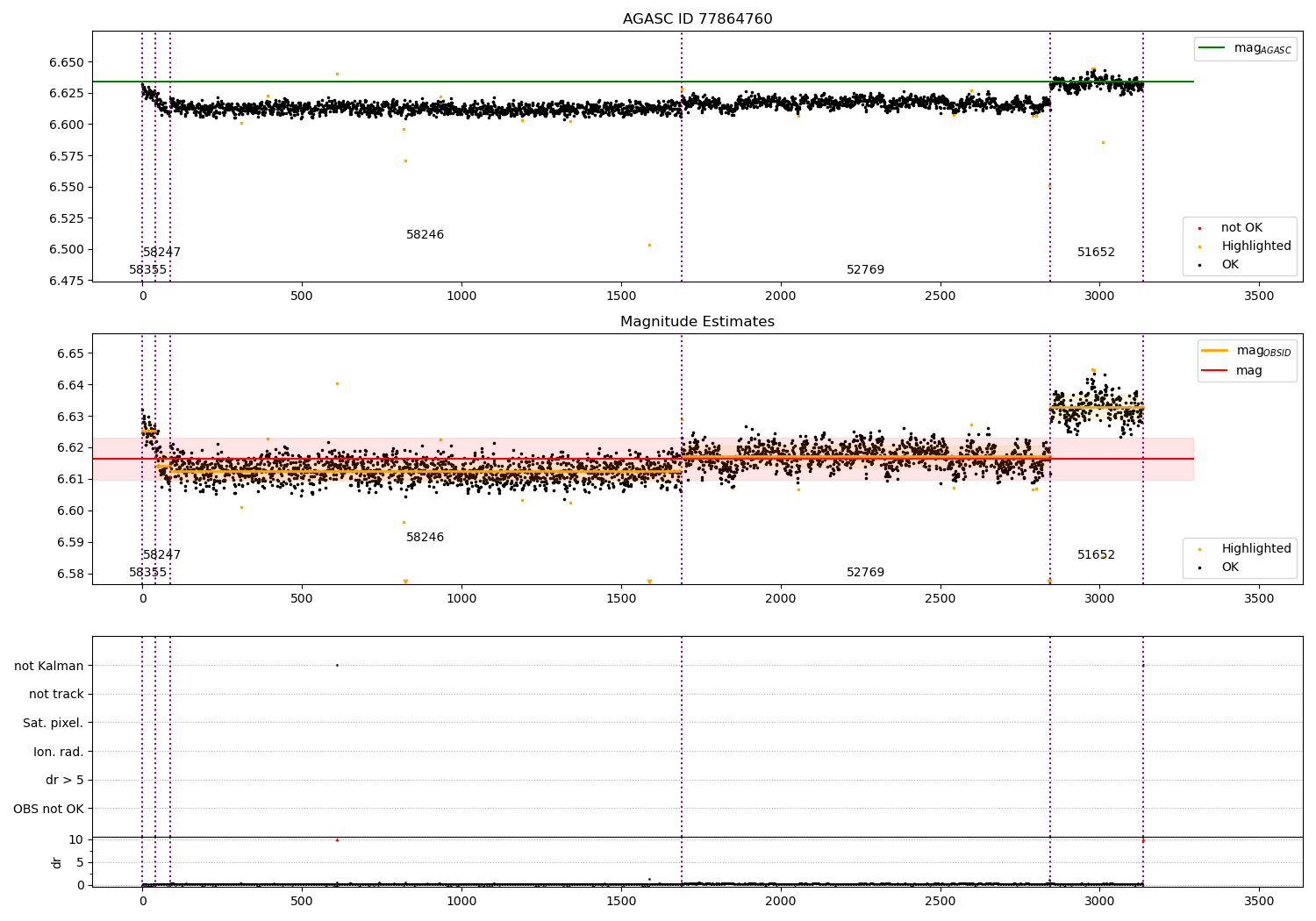Click the green mag AGASC legend line
This screenshot has width=1316, height=921.
pos(1213,48)
